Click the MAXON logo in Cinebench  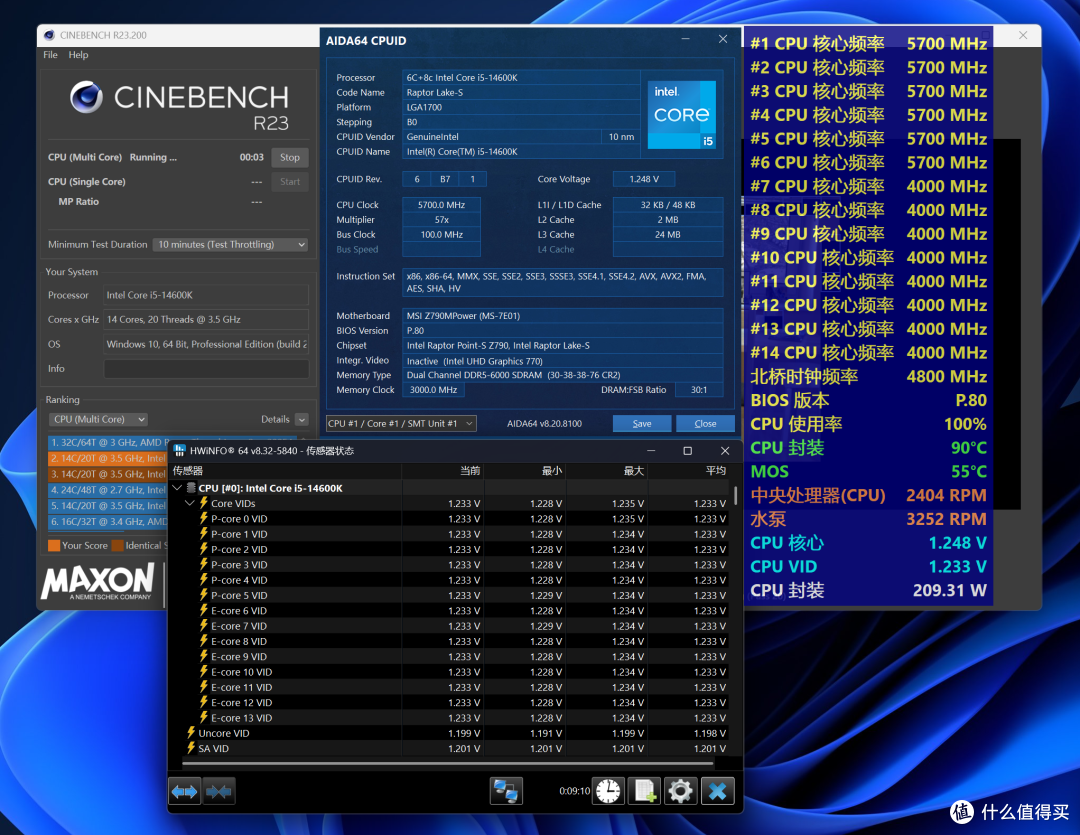(x=98, y=581)
